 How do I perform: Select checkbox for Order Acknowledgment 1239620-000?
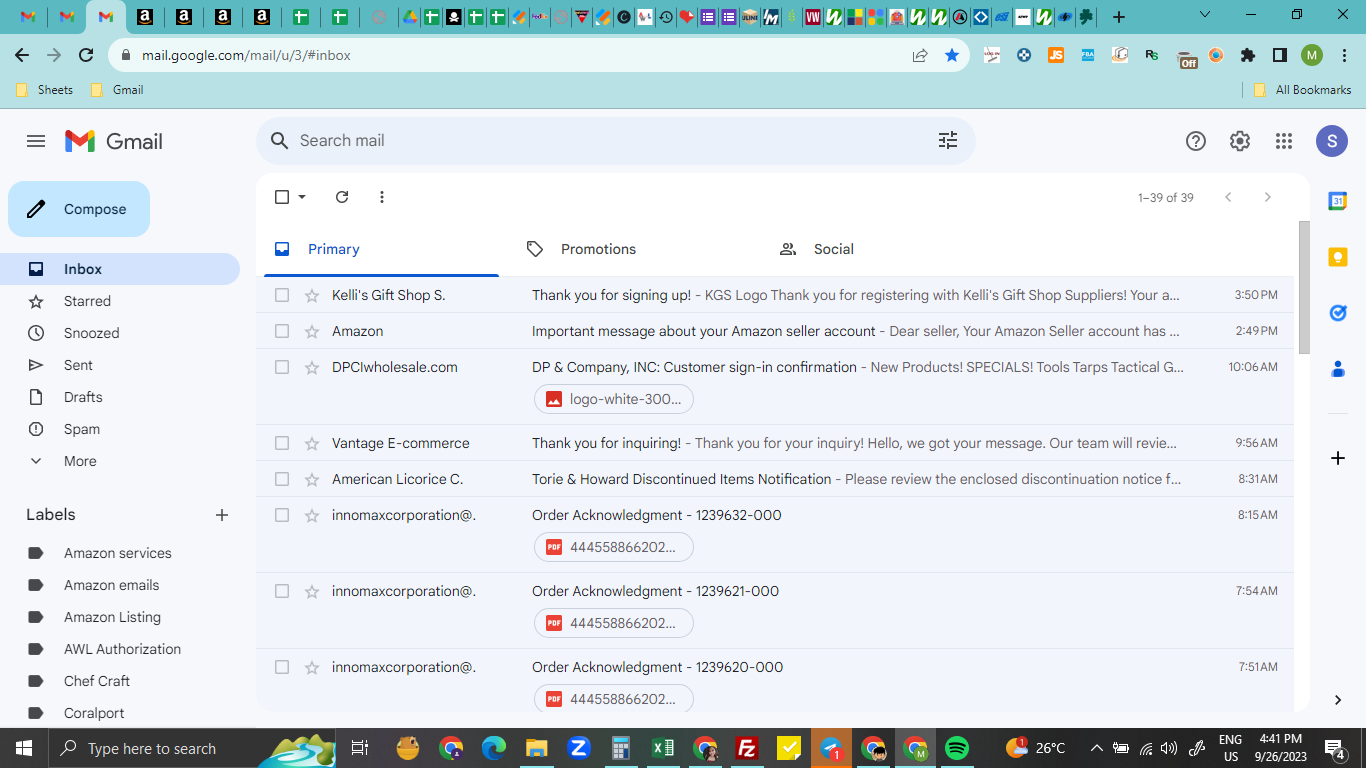tap(282, 667)
